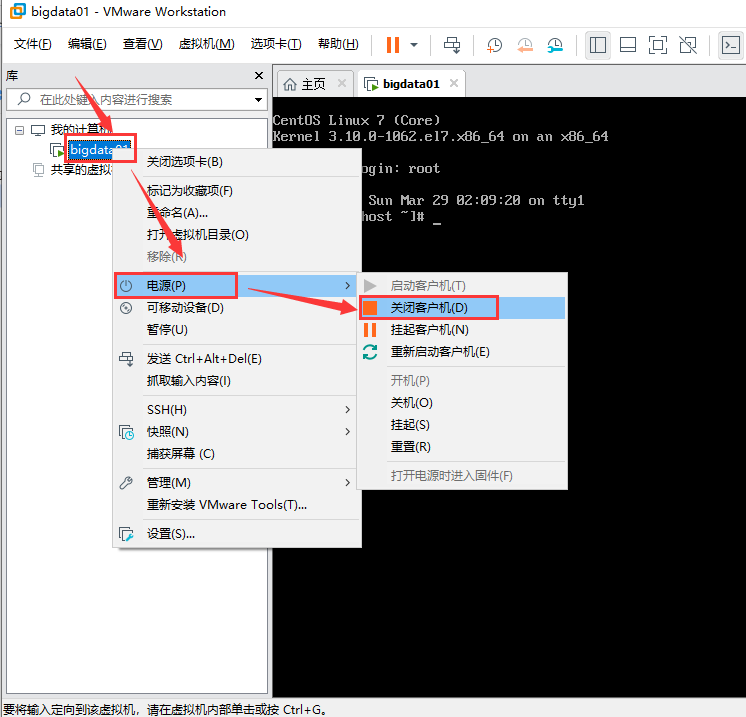Image resolution: width=746 pixels, height=717 pixels.
Task: Open the library search filter dropdown arrow
Action: (258, 100)
